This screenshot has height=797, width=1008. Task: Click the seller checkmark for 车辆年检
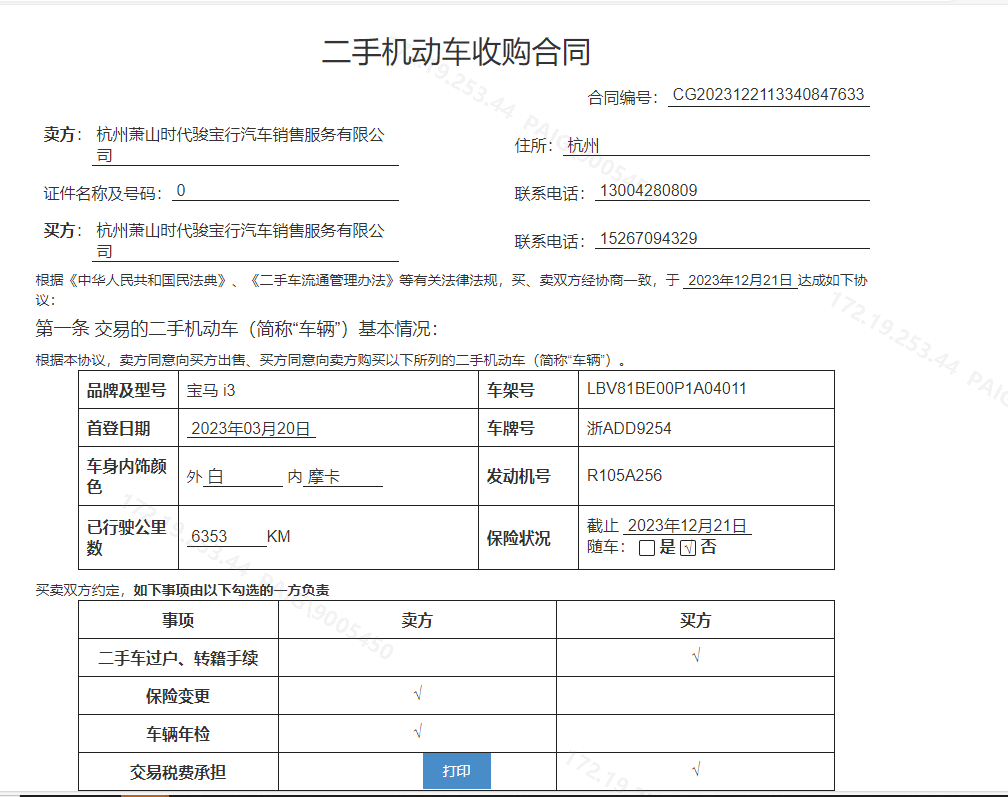(x=418, y=732)
